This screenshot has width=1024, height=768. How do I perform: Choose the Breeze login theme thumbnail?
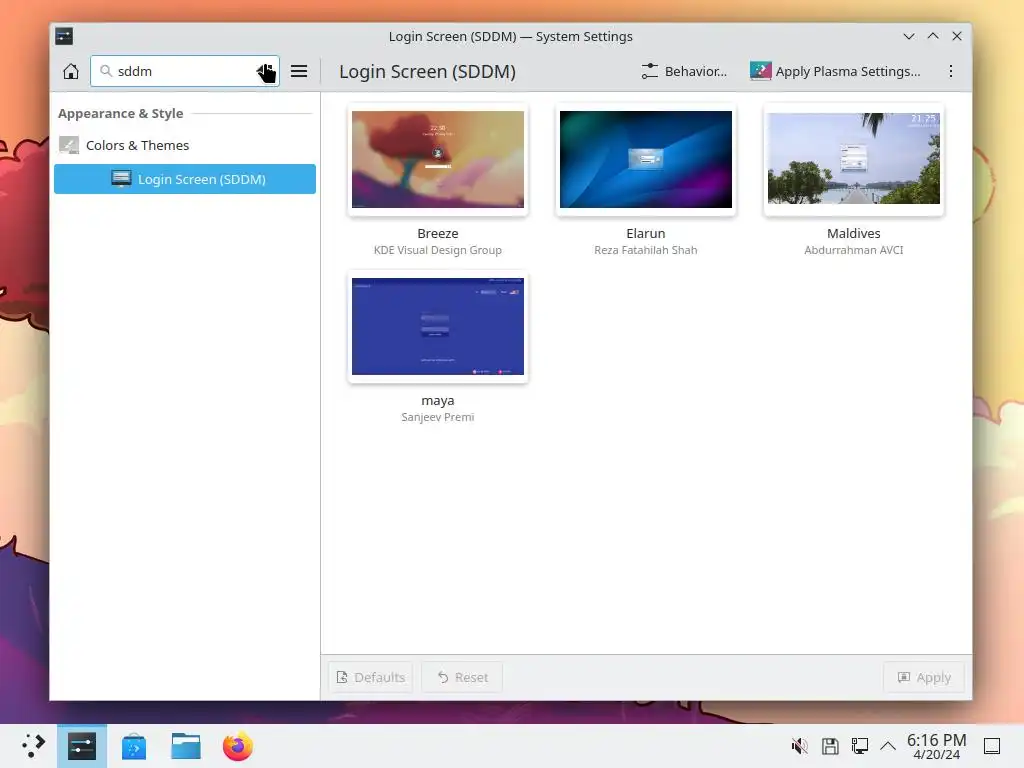(438, 159)
